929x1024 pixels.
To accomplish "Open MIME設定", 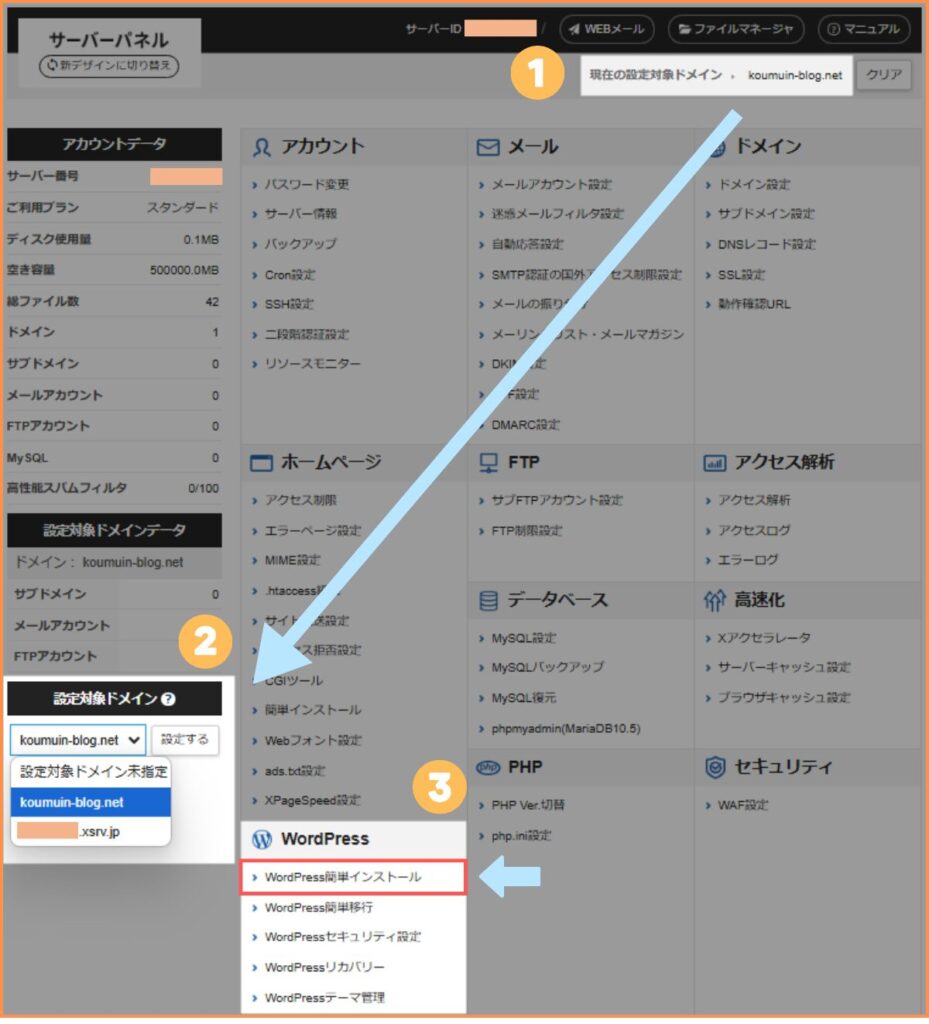I will click(292, 560).
